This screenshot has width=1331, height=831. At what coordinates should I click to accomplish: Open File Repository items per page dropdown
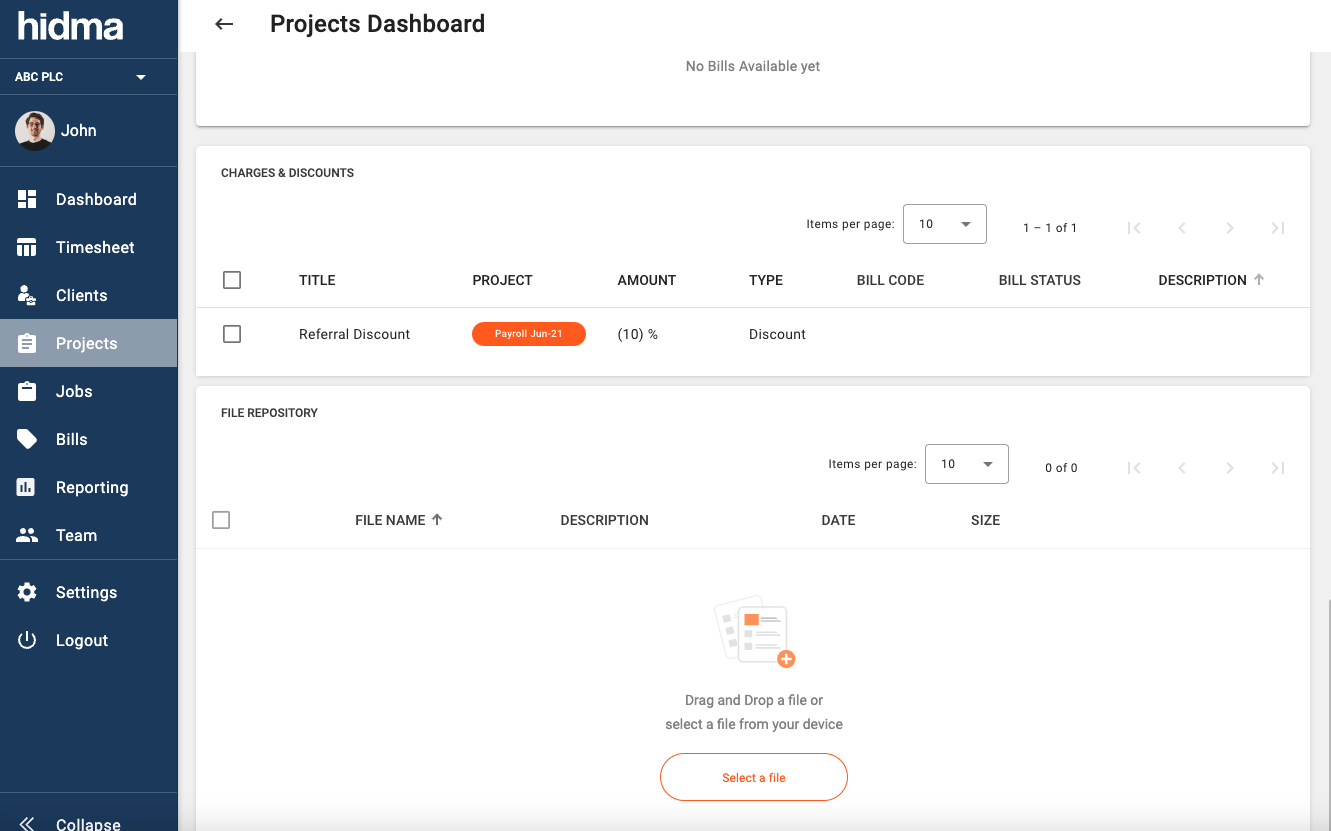click(966, 464)
